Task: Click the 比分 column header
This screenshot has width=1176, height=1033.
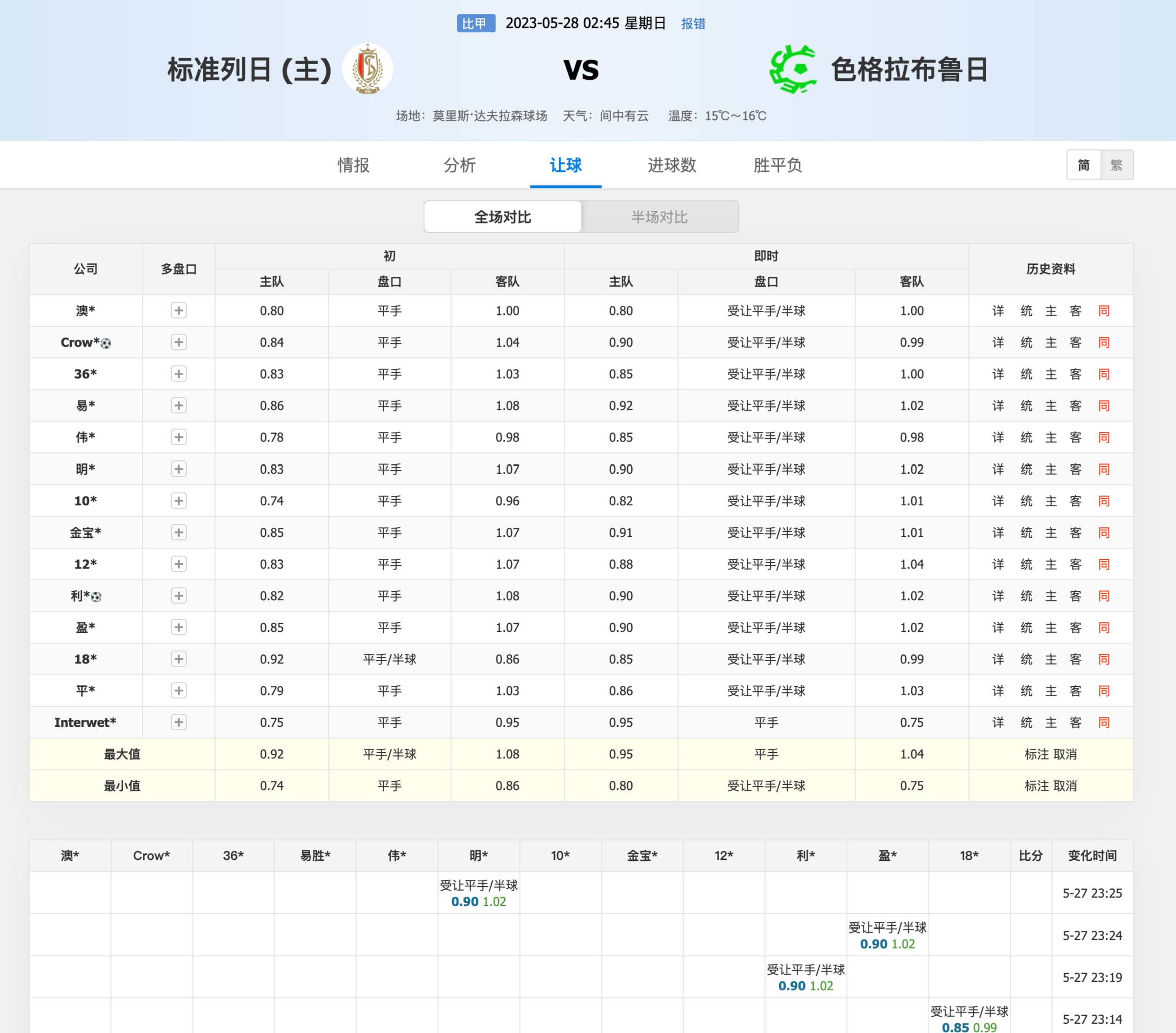Action: pos(1031,856)
